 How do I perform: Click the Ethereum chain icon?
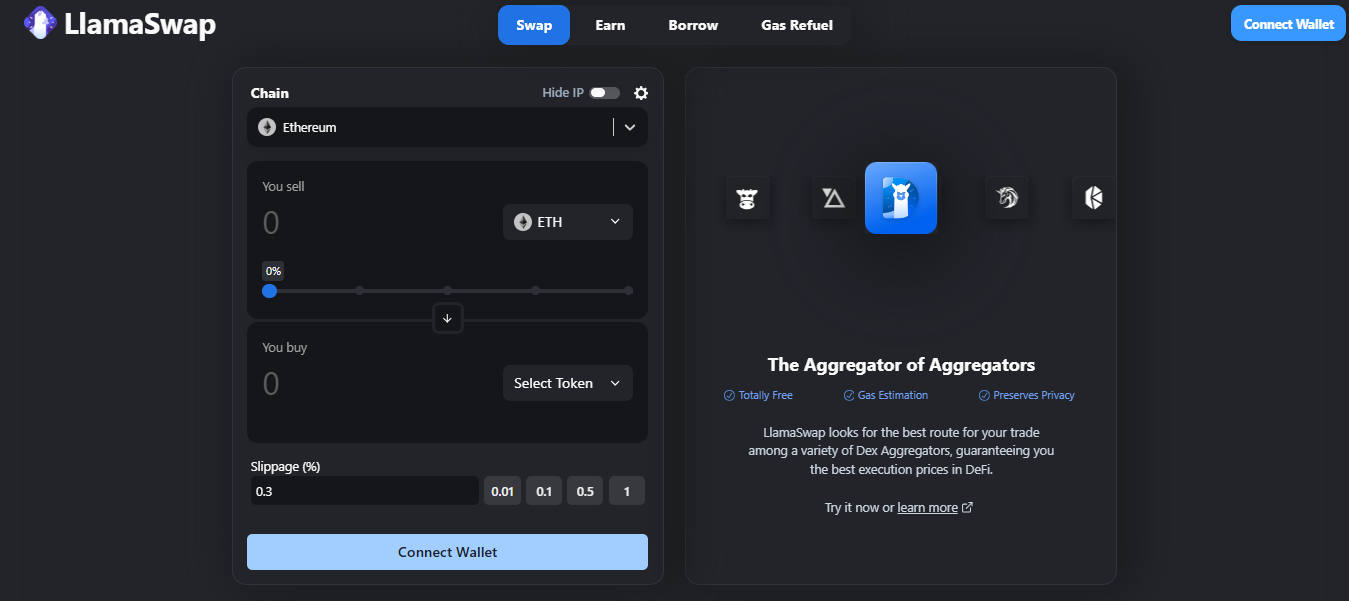(267, 128)
